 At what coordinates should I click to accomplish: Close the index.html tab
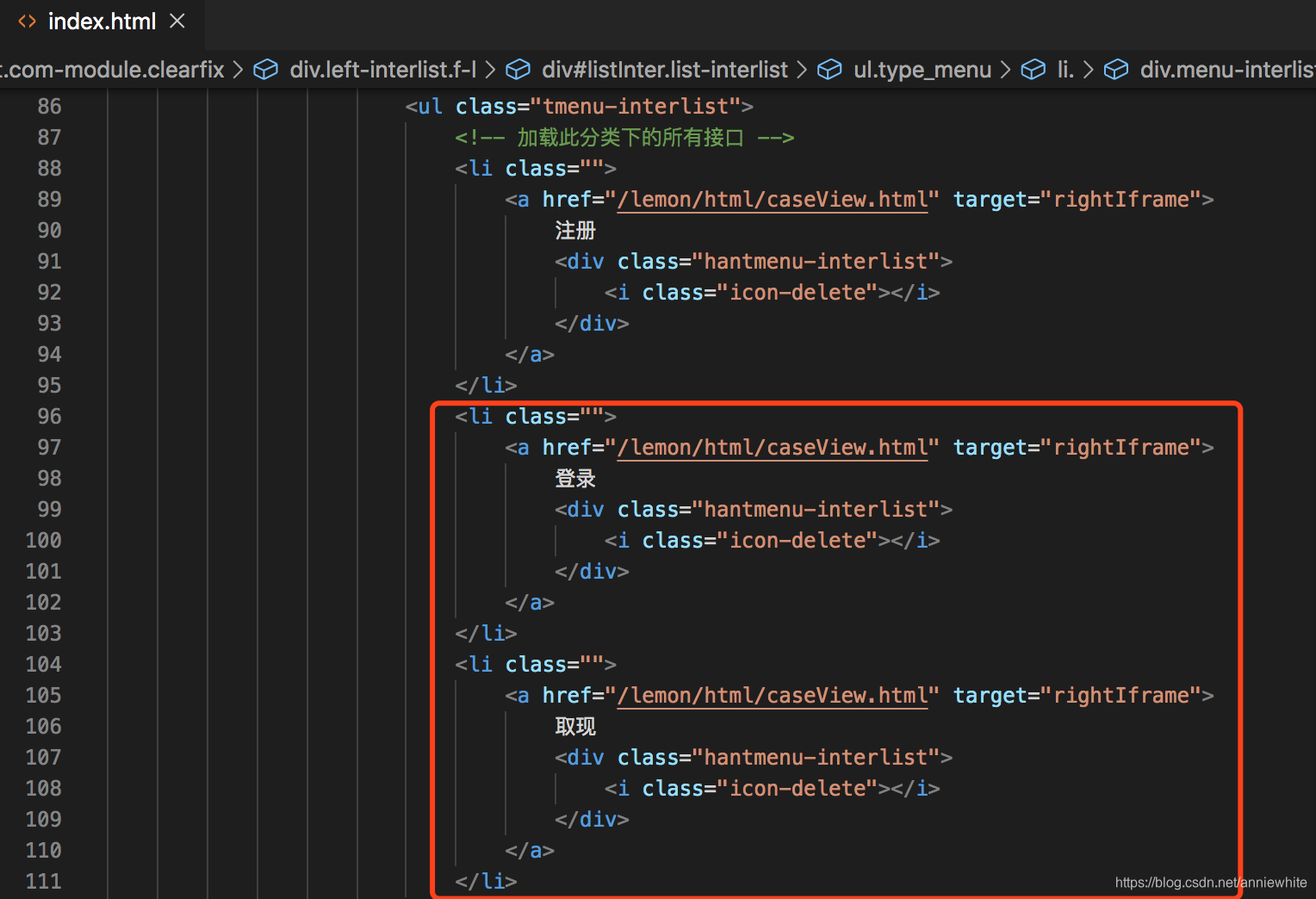(177, 21)
